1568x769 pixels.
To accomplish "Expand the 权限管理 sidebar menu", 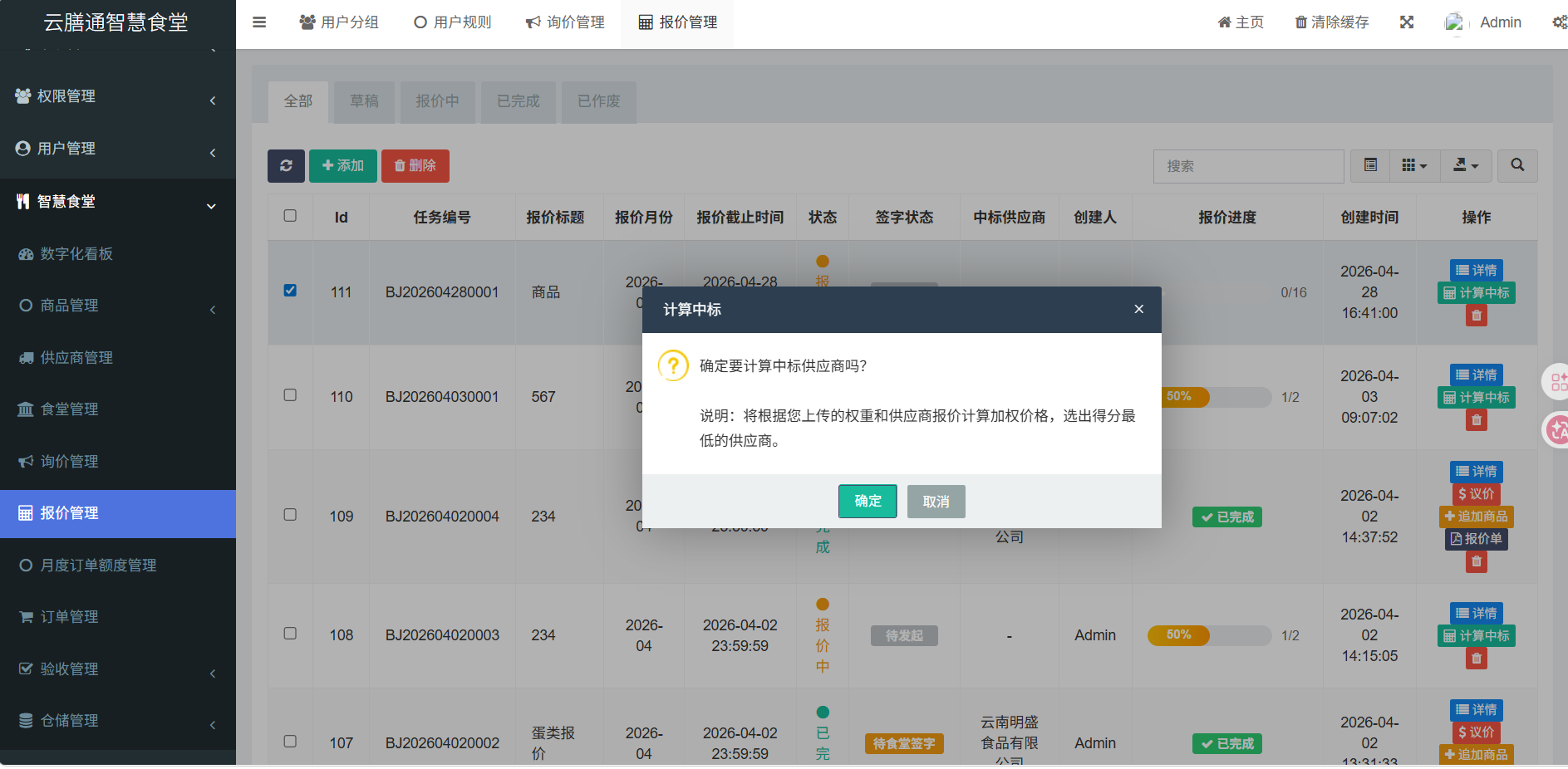I will click(x=116, y=96).
